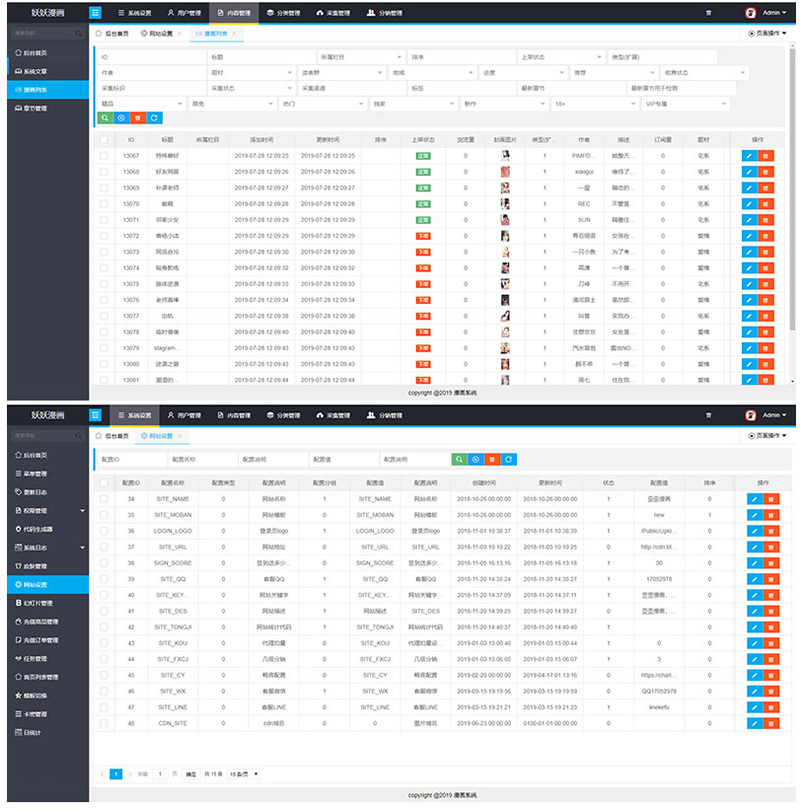
Task: Expand 权限管理 in lower sidebar
Action: tap(45, 511)
